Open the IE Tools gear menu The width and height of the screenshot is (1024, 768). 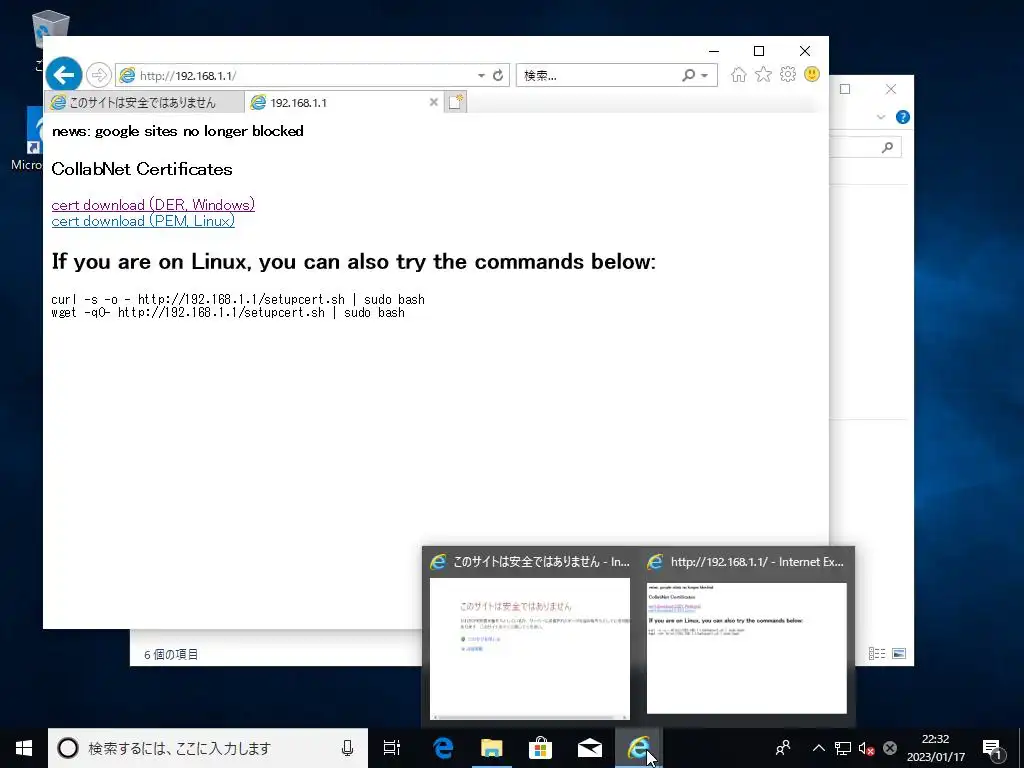(788, 74)
